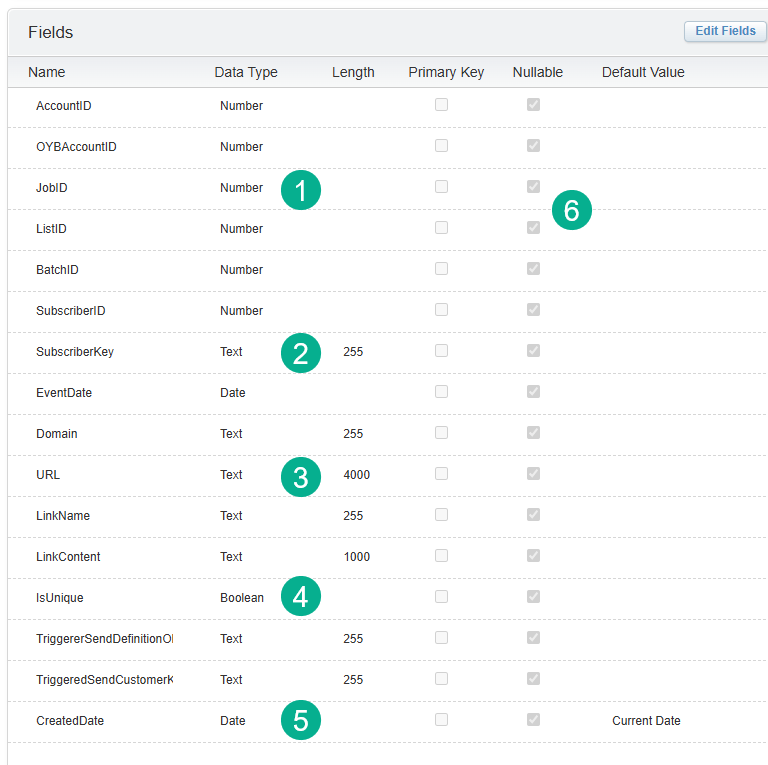Click the Default Value column header
This screenshot has height=765, width=768.
click(x=643, y=72)
